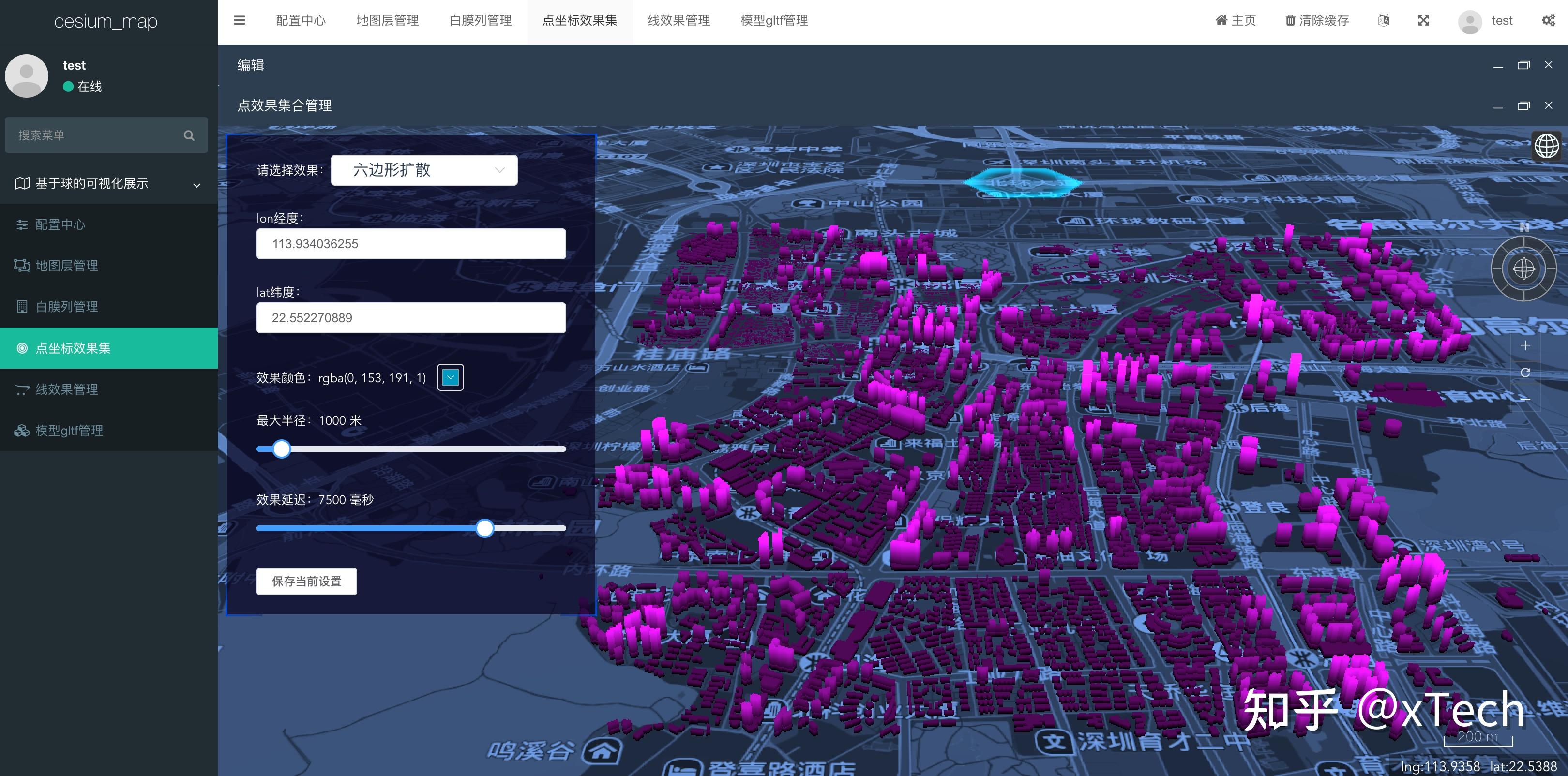Open the 配置中心 top menu item
Screen dimensions: 1568x776
tap(301, 20)
